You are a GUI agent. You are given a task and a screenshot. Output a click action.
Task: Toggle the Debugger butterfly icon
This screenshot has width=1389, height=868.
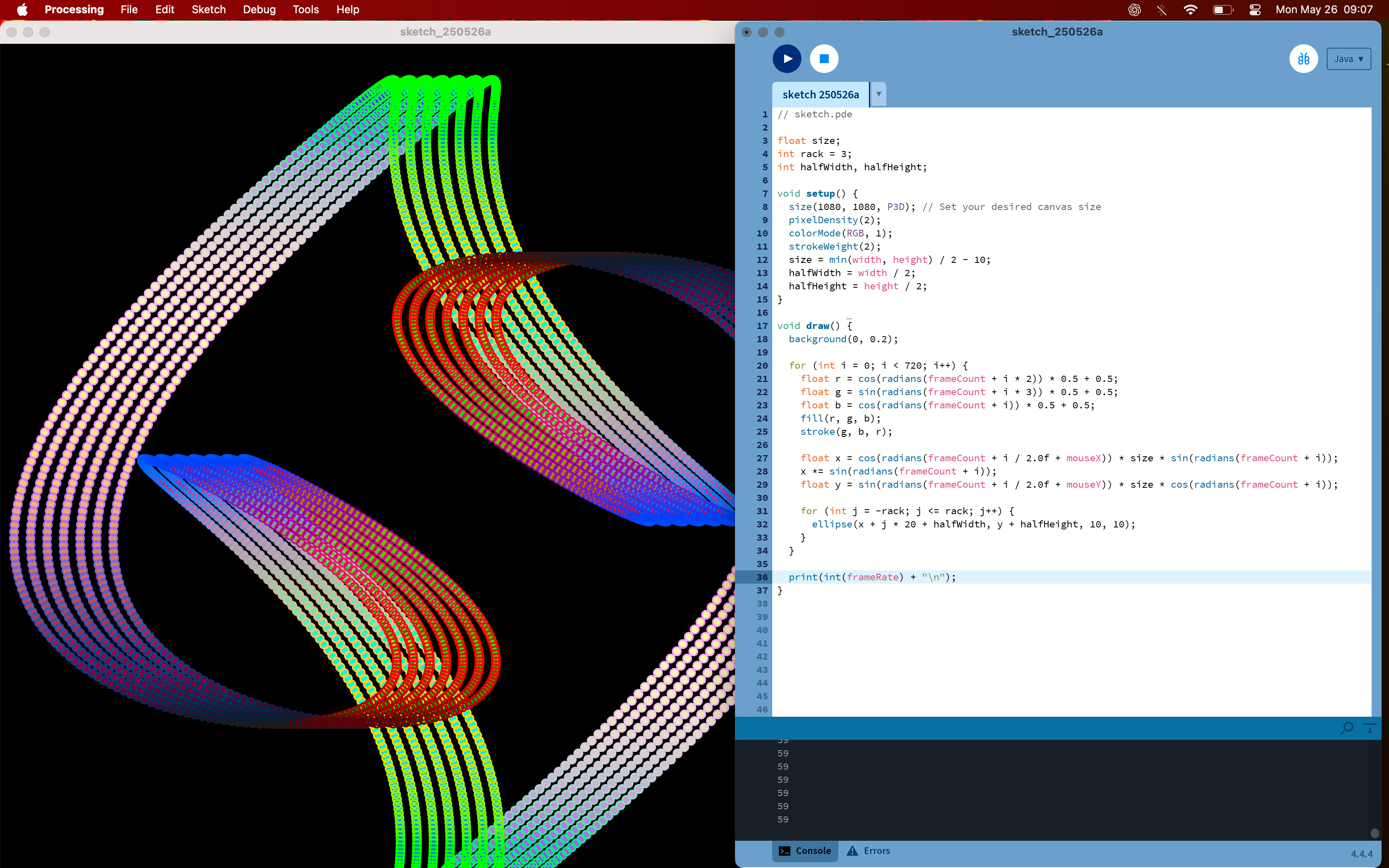1303,59
